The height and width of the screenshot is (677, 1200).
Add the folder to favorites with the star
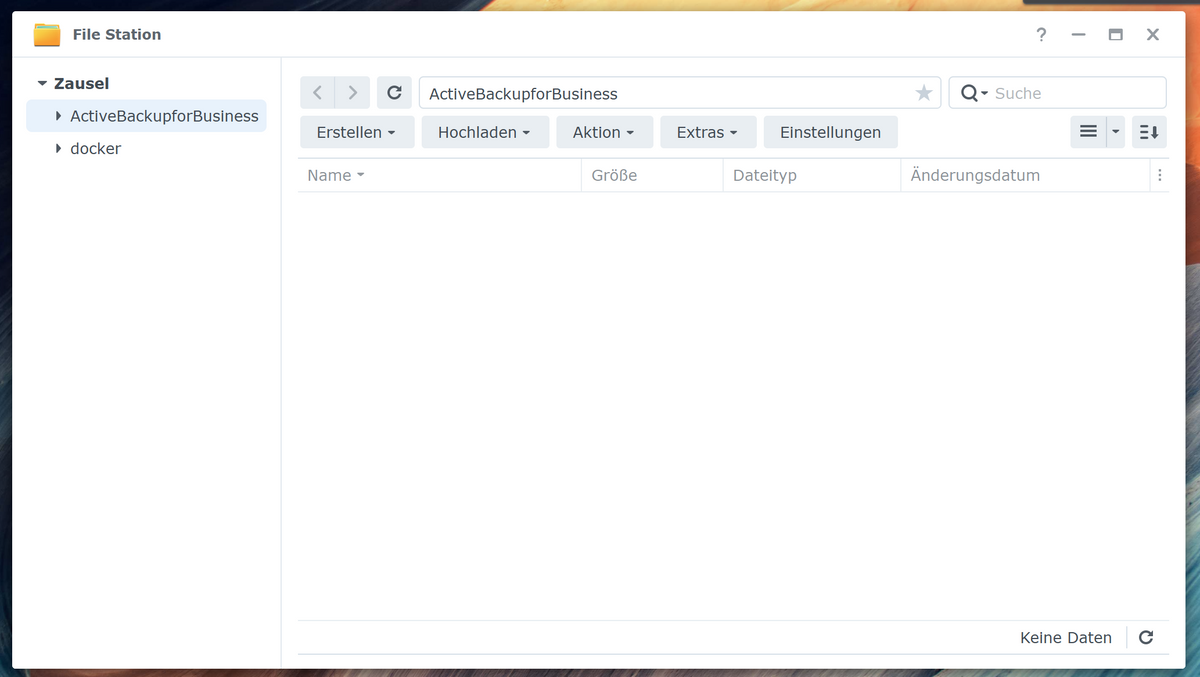[x=924, y=93]
